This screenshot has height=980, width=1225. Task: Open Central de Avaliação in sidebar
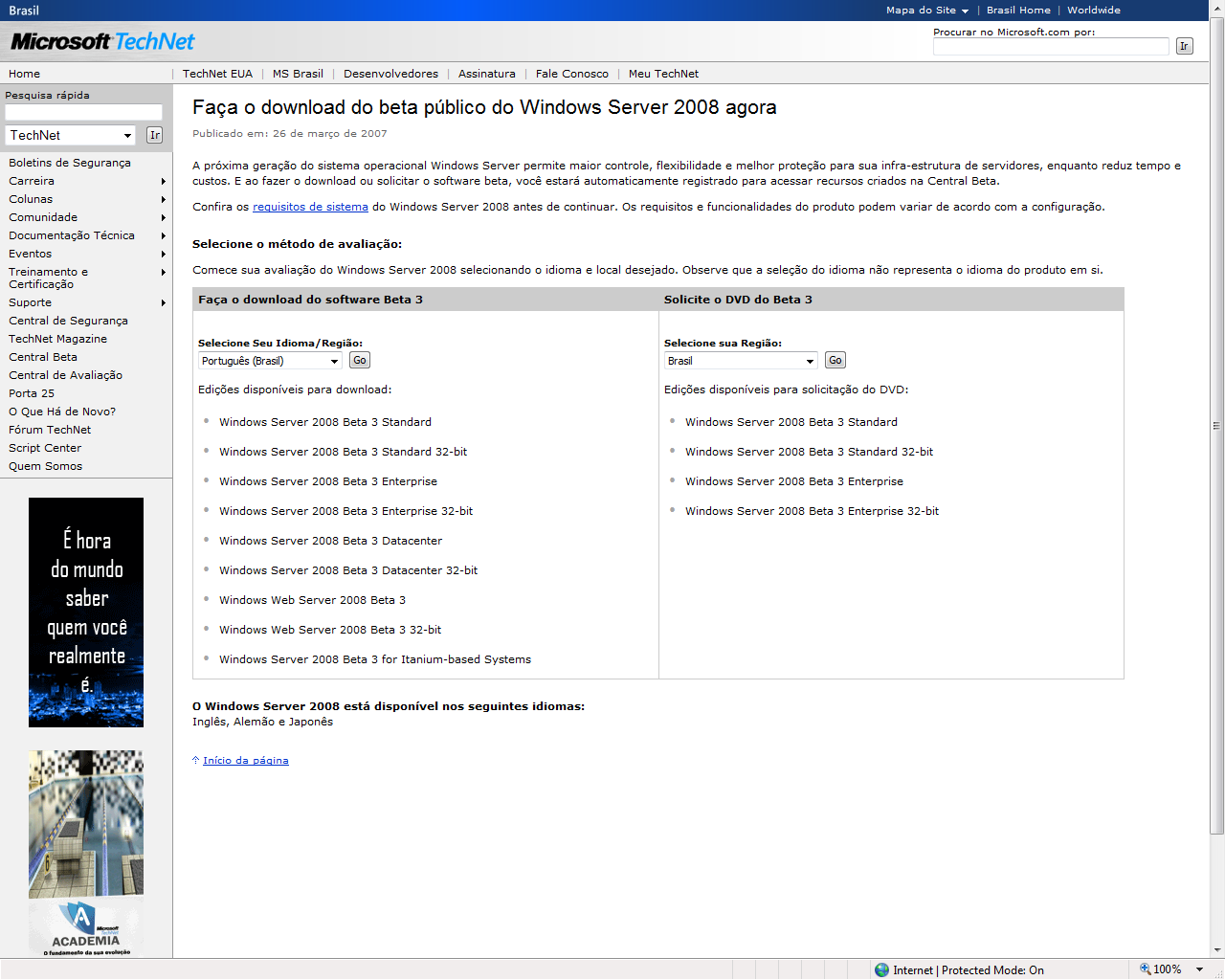(65, 375)
